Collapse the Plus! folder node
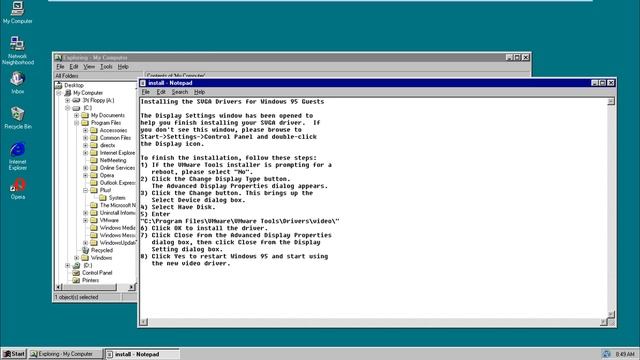This screenshot has width=640, height=360. click(85, 190)
